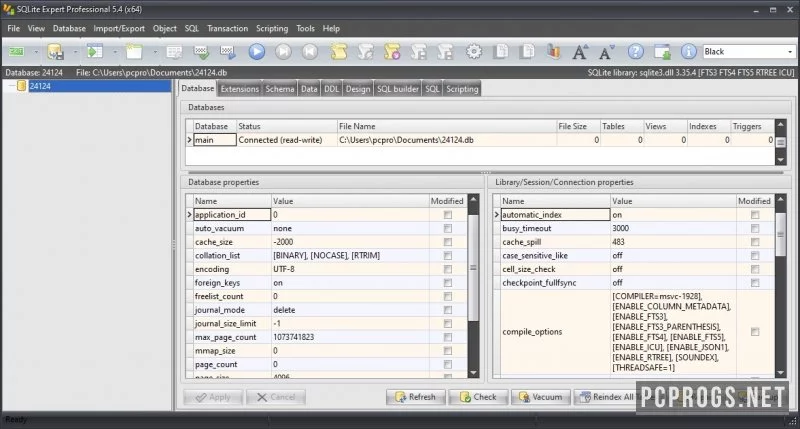Click the table with green arrow icon
The image size is (800, 429).
coord(95,52)
